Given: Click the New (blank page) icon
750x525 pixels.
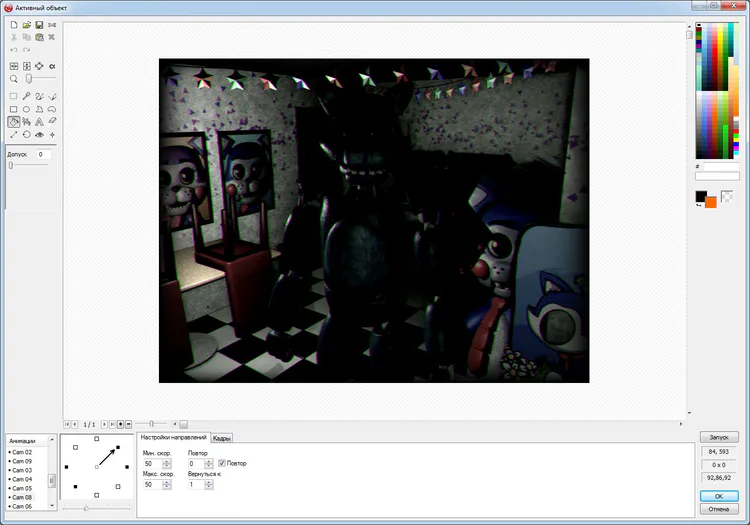Looking at the screenshot, I should (14, 25).
